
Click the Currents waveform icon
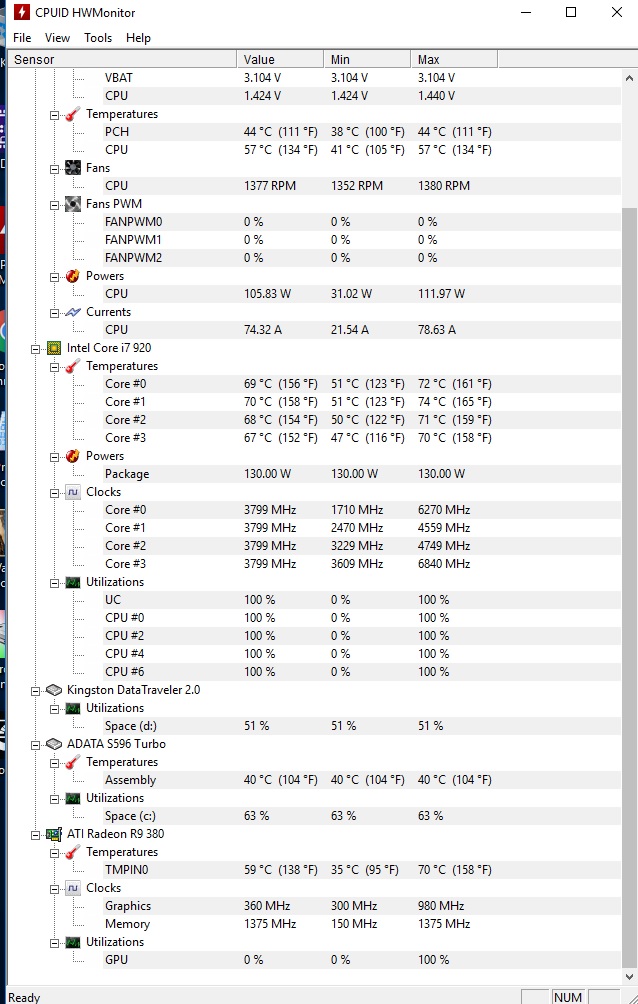coord(72,312)
